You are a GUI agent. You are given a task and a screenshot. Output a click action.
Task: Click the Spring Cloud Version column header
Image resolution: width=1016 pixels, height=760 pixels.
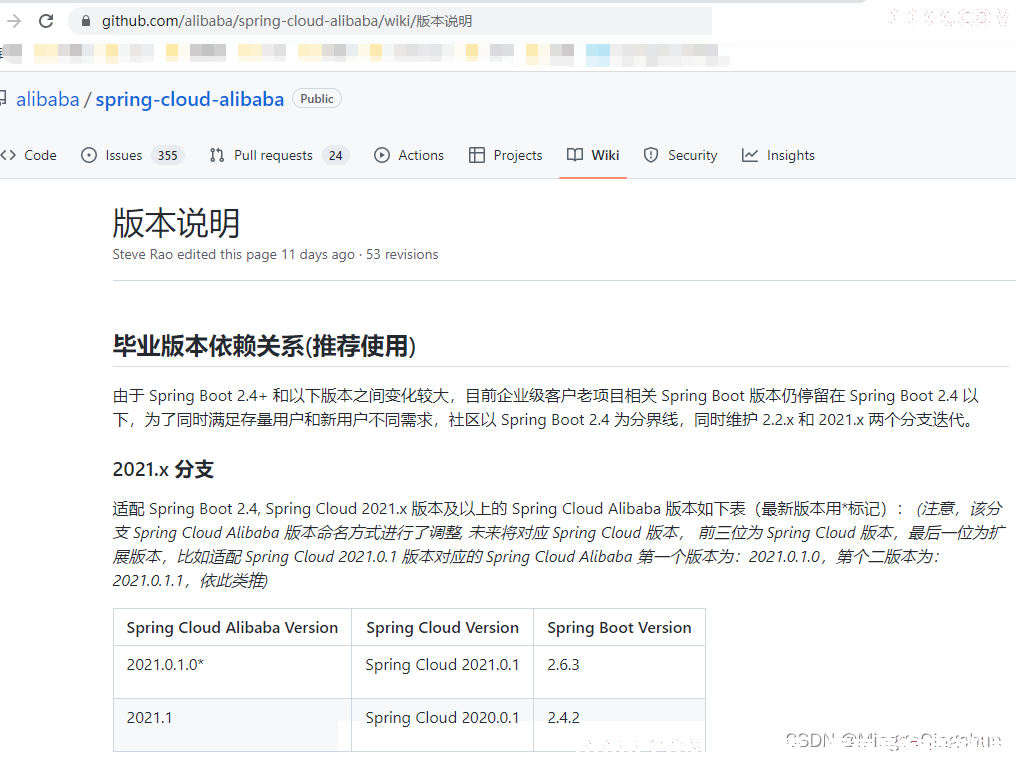pyautogui.click(x=443, y=628)
